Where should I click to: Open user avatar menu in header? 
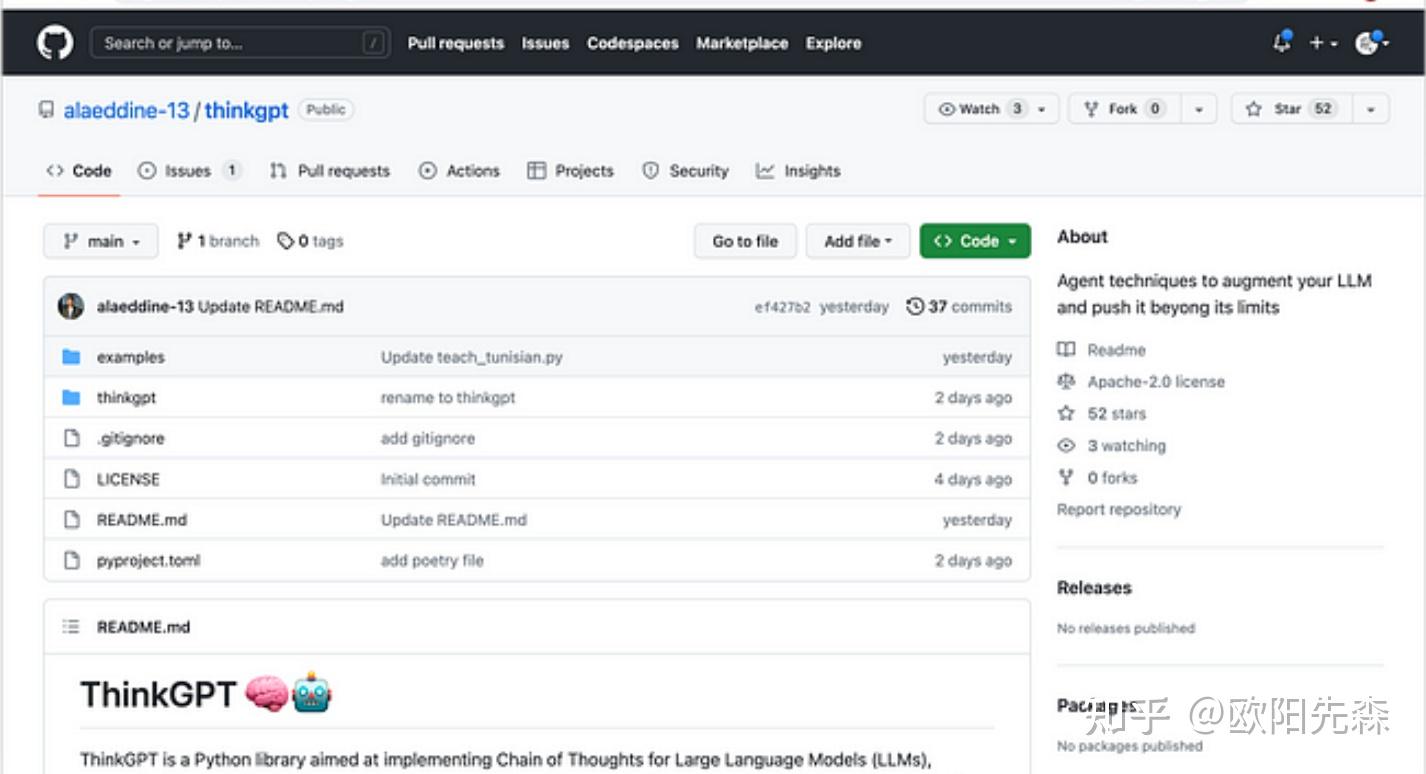(1371, 43)
